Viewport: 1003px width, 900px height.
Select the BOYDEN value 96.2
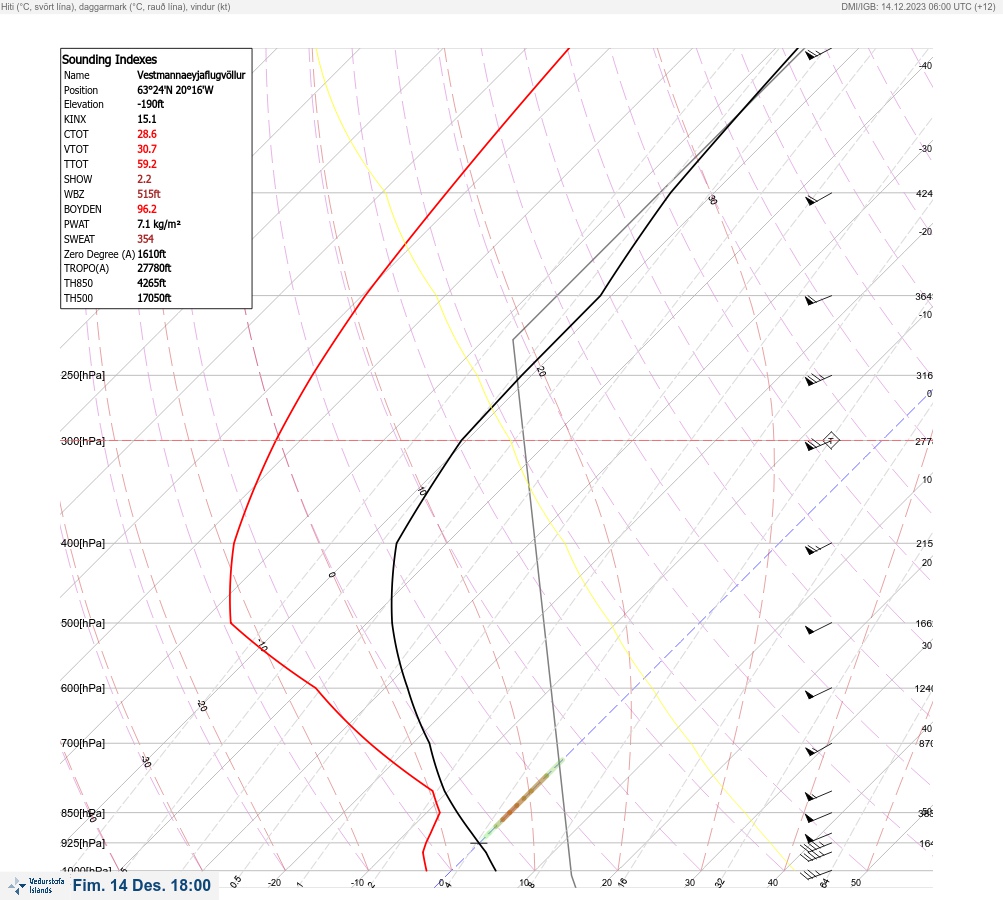pos(146,209)
